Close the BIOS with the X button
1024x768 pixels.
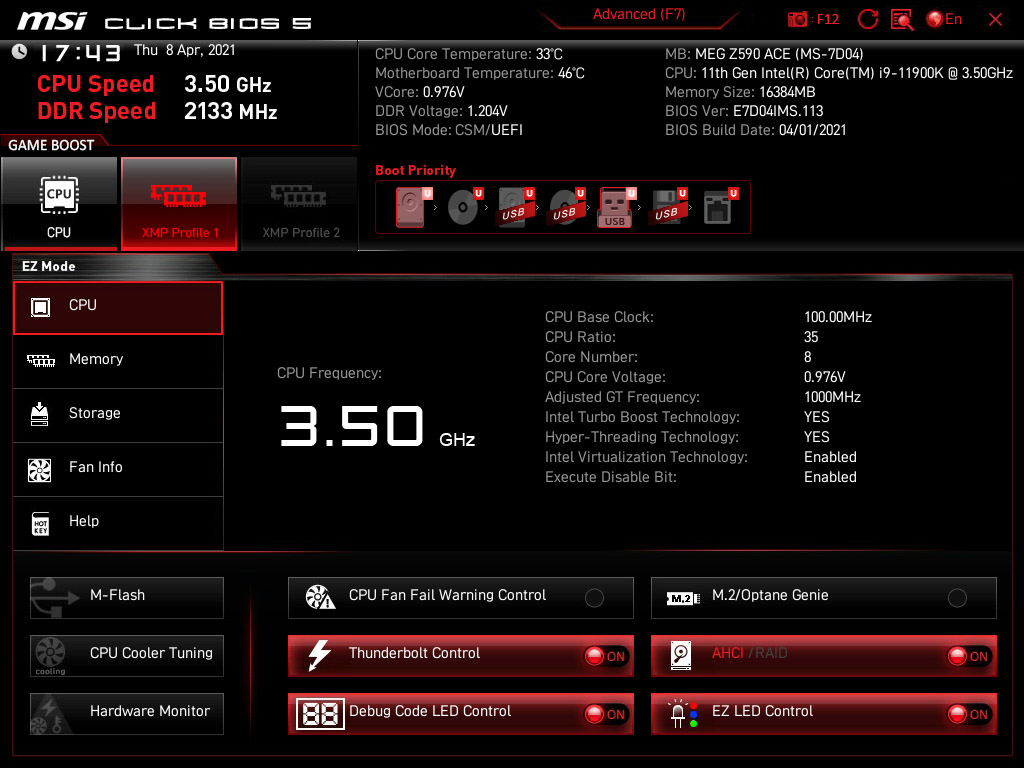(995, 20)
